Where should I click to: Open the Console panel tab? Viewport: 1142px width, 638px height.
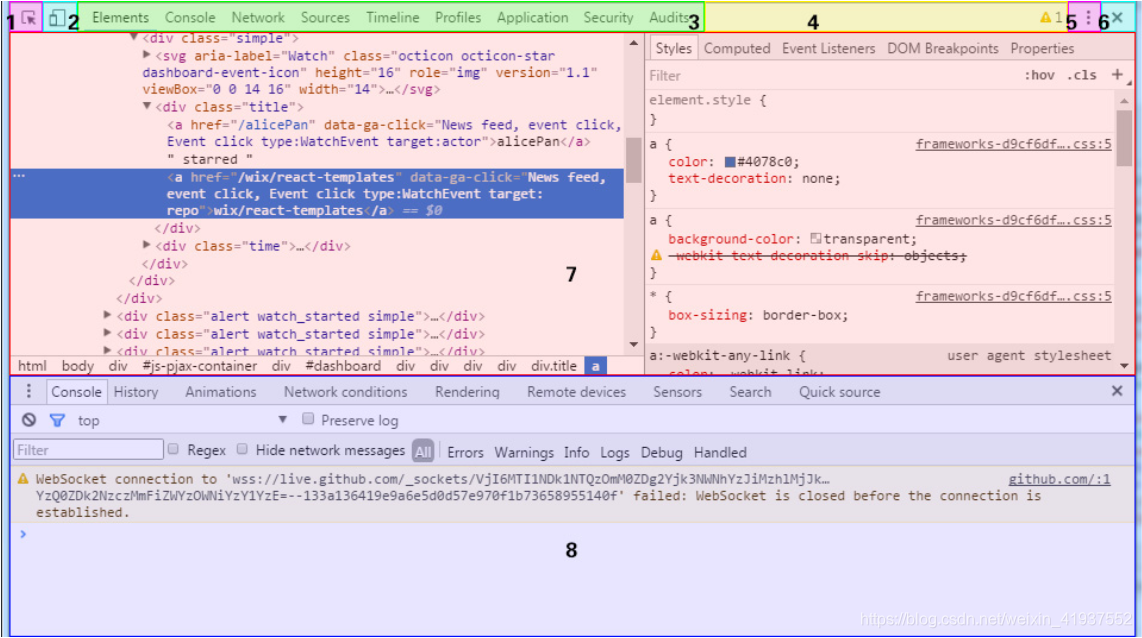(x=190, y=17)
